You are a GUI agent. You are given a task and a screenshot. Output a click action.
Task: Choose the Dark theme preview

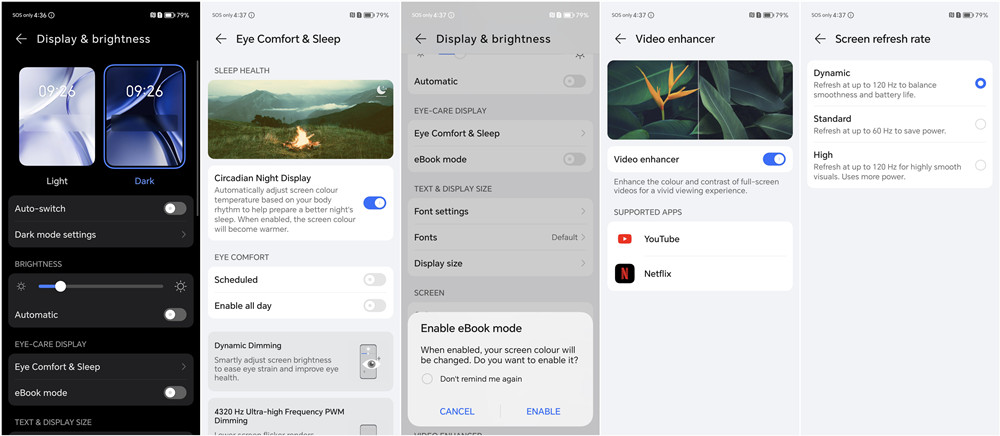pyautogui.click(x=144, y=117)
